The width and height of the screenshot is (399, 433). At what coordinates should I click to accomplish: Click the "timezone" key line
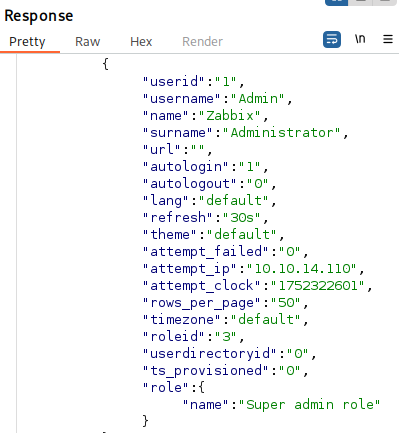click(x=226, y=319)
